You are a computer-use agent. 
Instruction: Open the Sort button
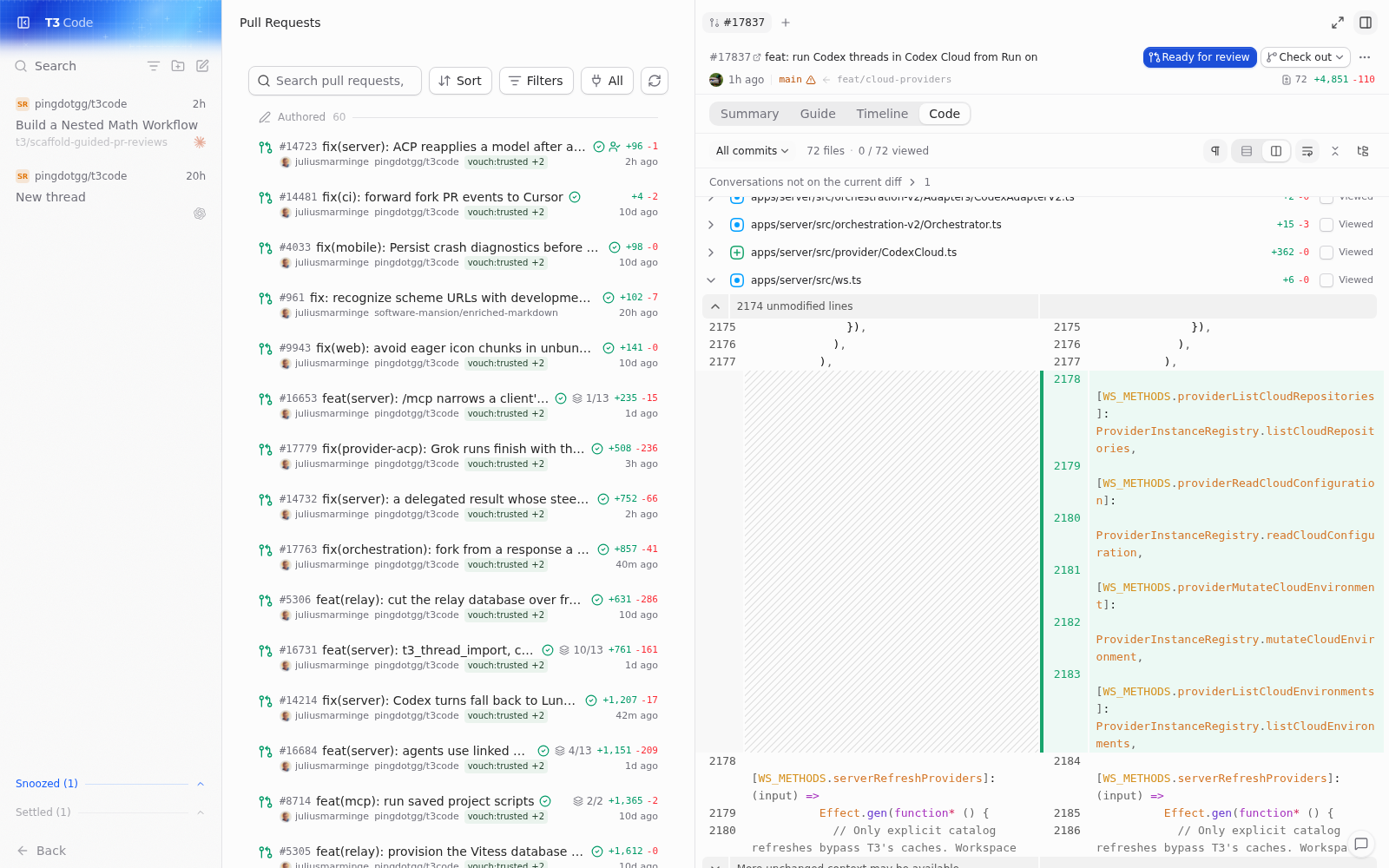pyautogui.click(x=460, y=81)
